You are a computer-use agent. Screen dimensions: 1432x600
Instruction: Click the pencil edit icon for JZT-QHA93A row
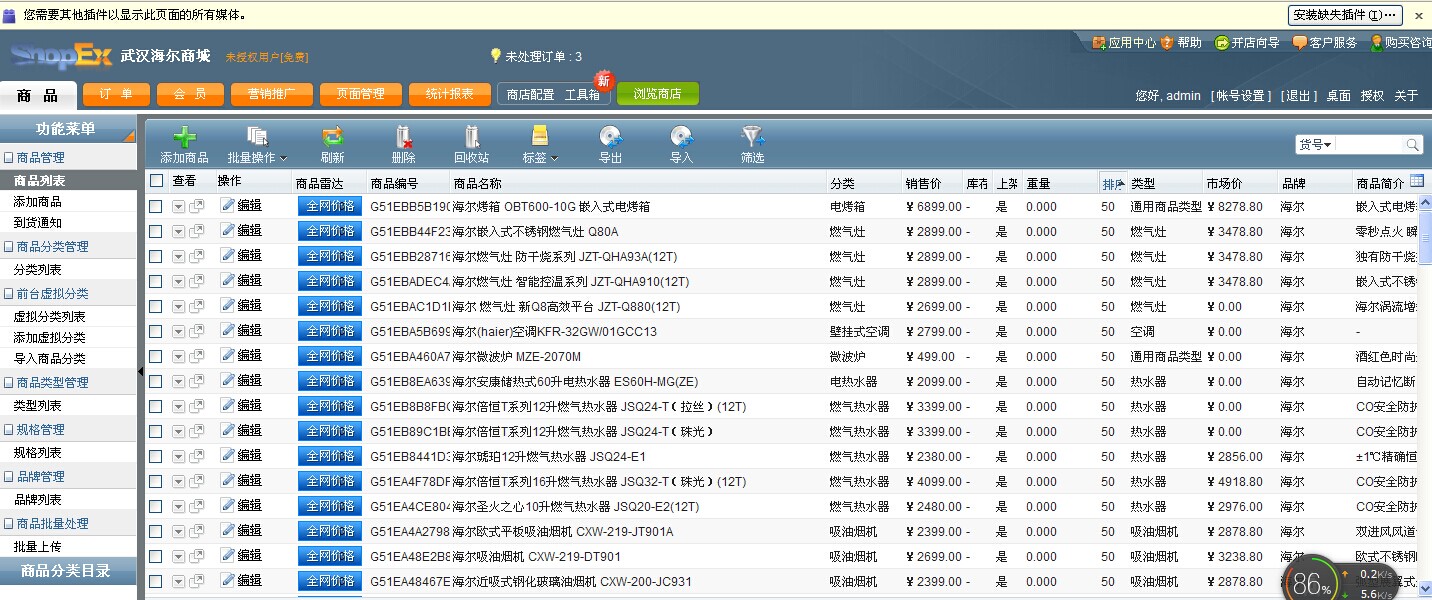click(x=227, y=255)
